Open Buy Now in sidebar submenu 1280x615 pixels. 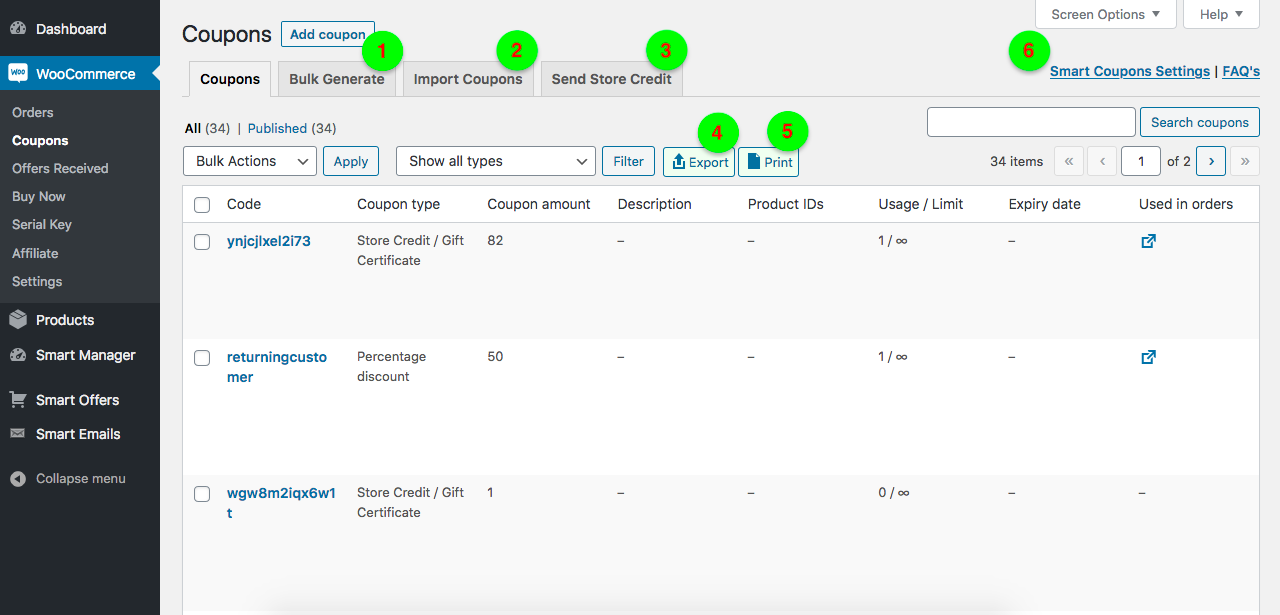(x=39, y=197)
